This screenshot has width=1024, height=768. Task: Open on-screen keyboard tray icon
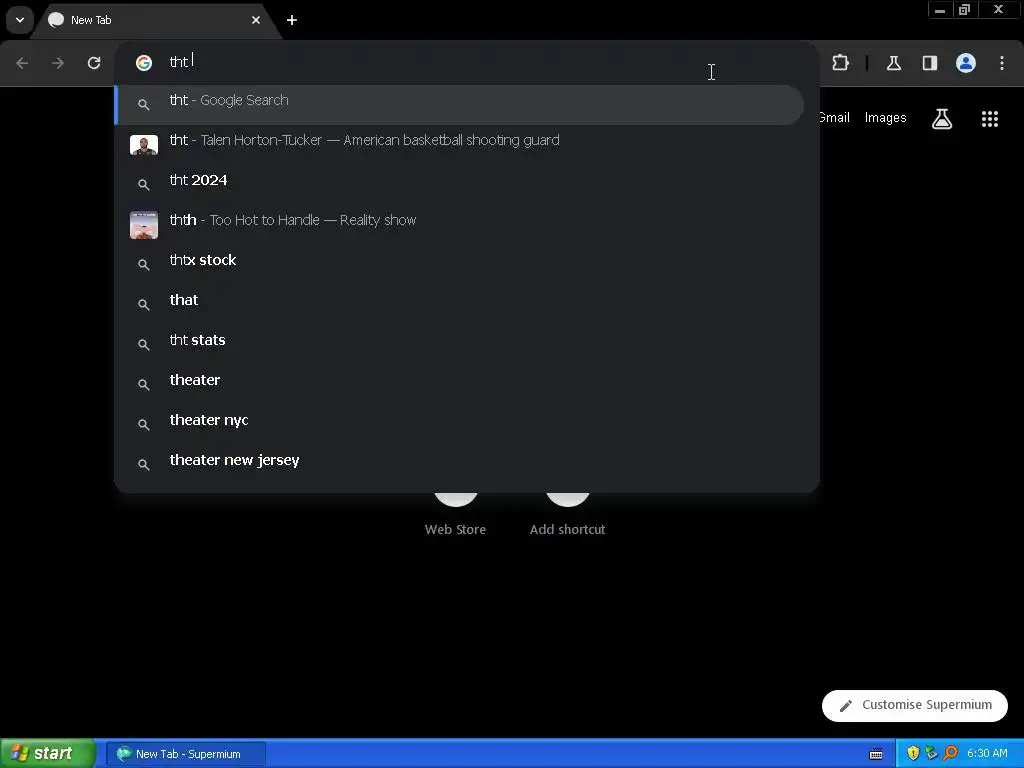pyautogui.click(x=876, y=754)
